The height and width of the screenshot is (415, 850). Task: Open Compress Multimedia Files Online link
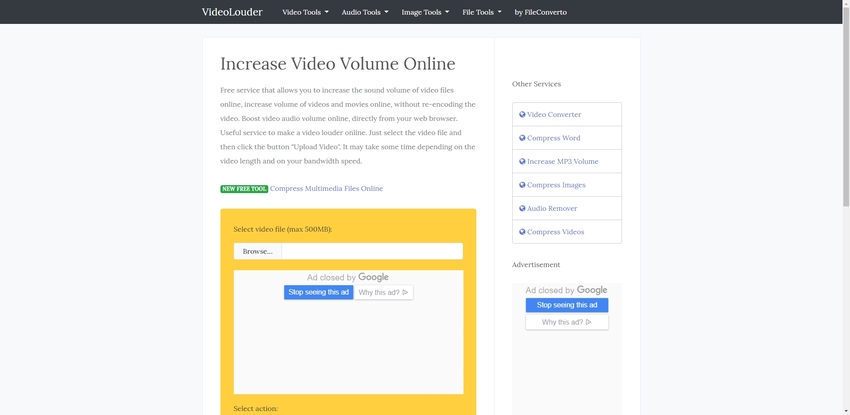tap(326, 189)
